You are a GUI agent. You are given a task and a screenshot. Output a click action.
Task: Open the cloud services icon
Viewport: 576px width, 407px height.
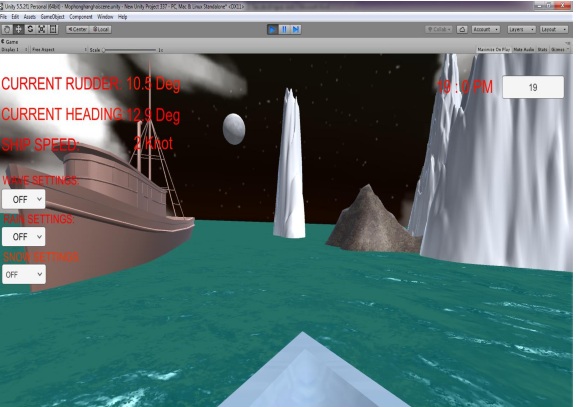coord(462,29)
